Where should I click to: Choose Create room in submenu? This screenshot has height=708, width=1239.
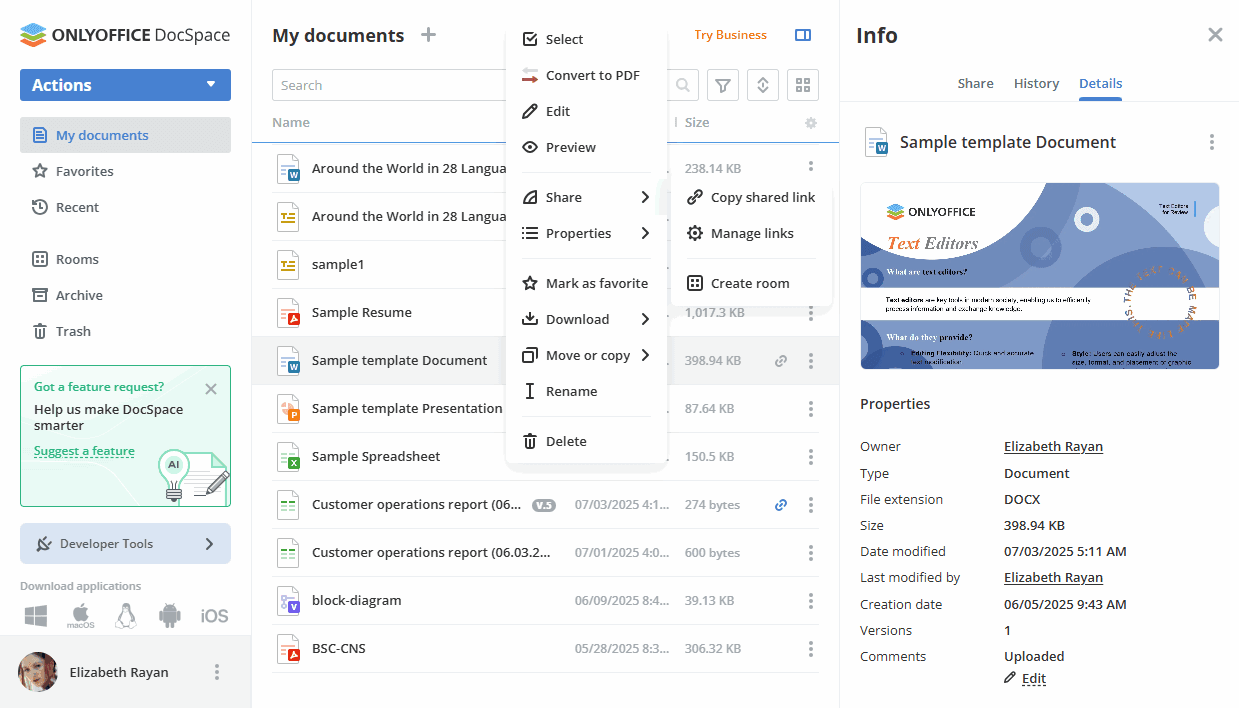(x=751, y=283)
